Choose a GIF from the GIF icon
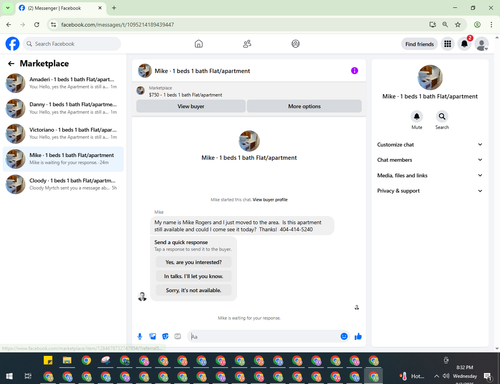 pyautogui.click(x=178, y=336)
